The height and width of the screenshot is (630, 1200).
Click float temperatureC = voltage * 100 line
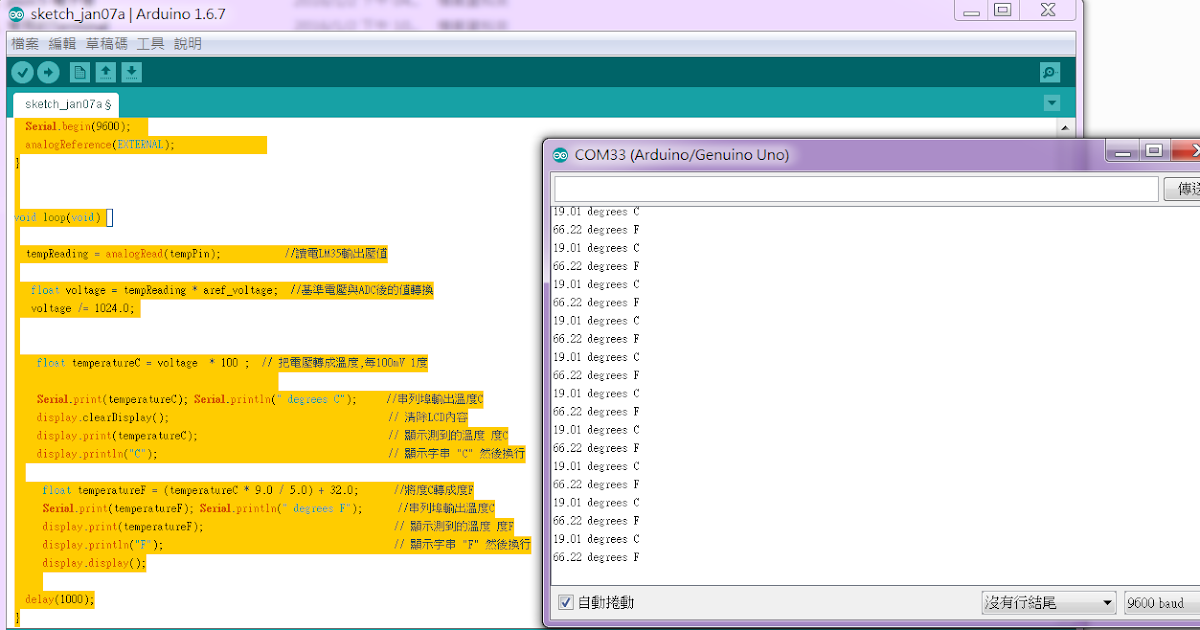click(143, 363)
